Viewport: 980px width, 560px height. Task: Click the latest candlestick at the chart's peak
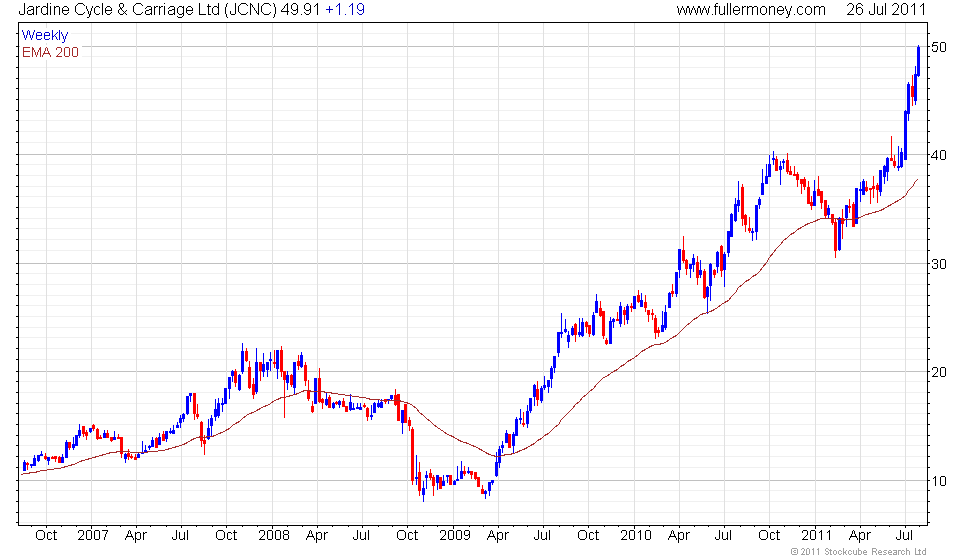918,58
